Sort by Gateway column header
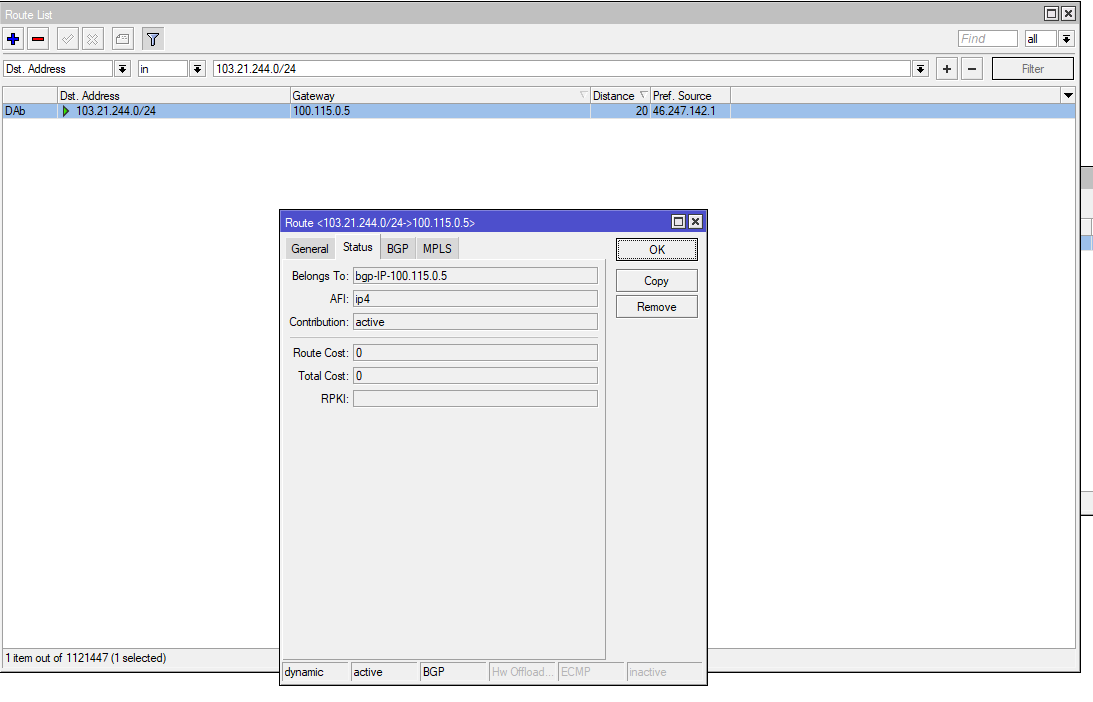Screen dimensions: 1093x702 point(440,96)
